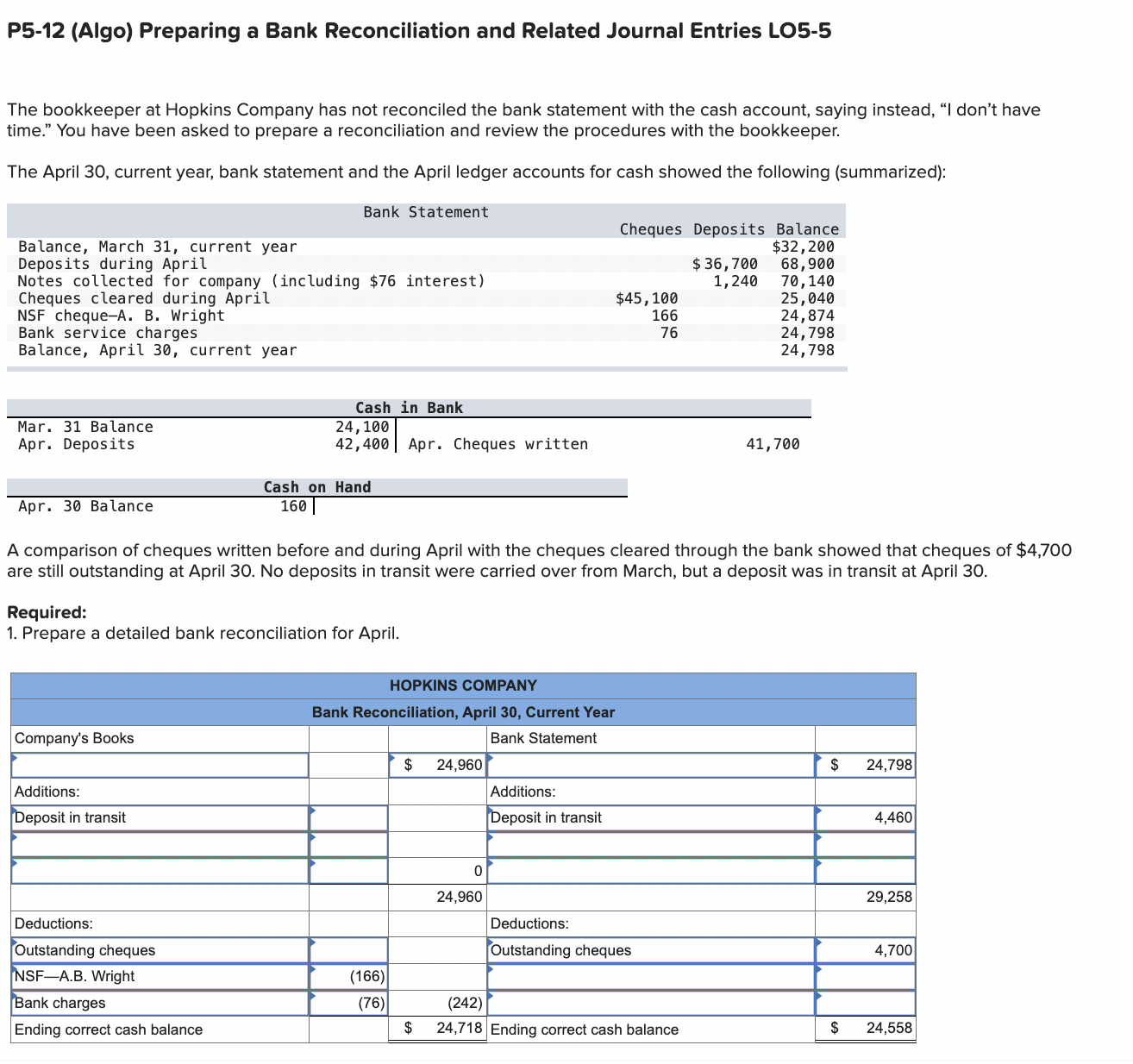Click the Deposit in transit amount cell showing 4,460
This screenshot has width=1133, height=1064.
pyautogui.click(x=865, y=817)
